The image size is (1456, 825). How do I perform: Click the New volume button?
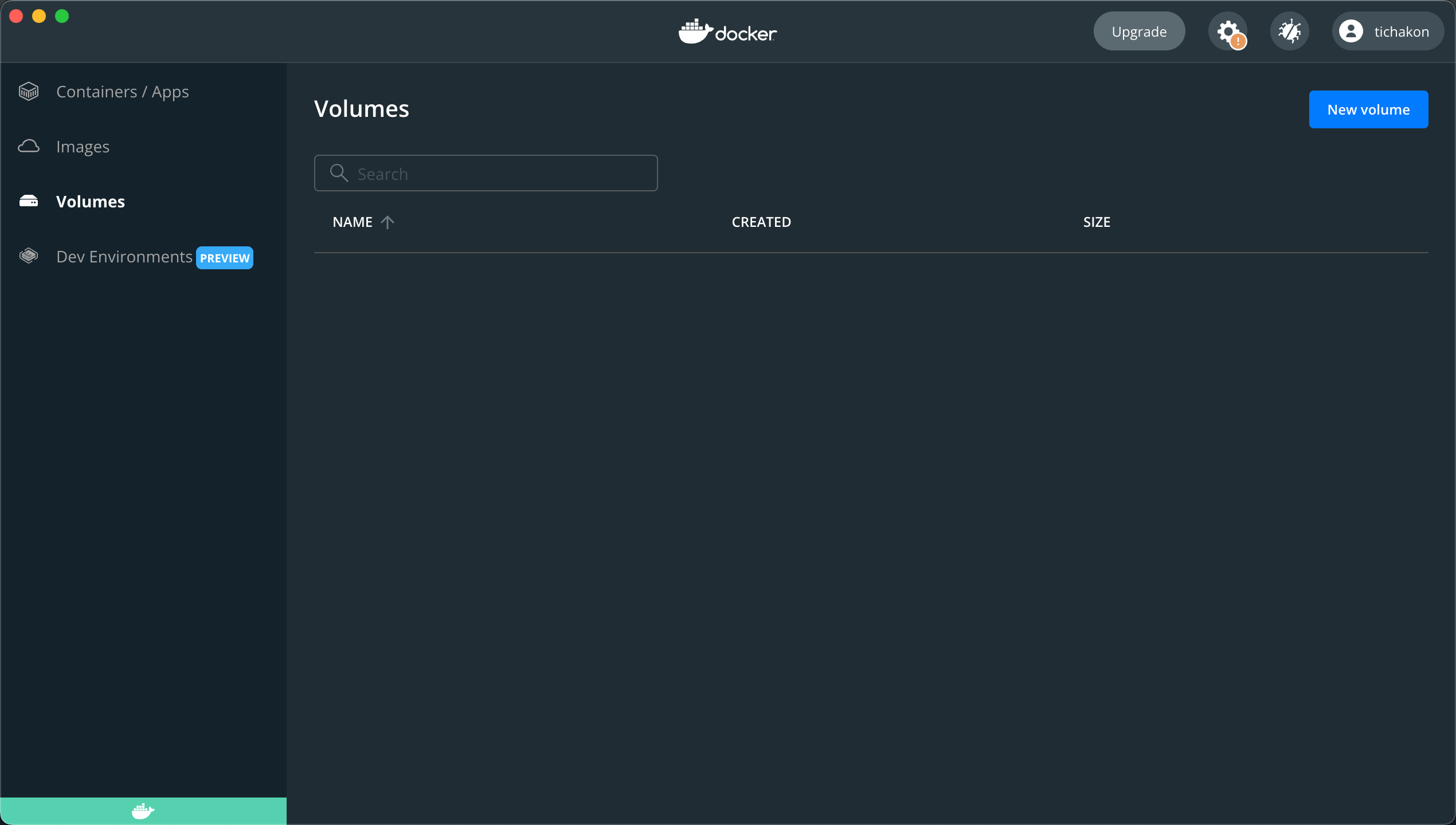click(x=1368, y=109)
